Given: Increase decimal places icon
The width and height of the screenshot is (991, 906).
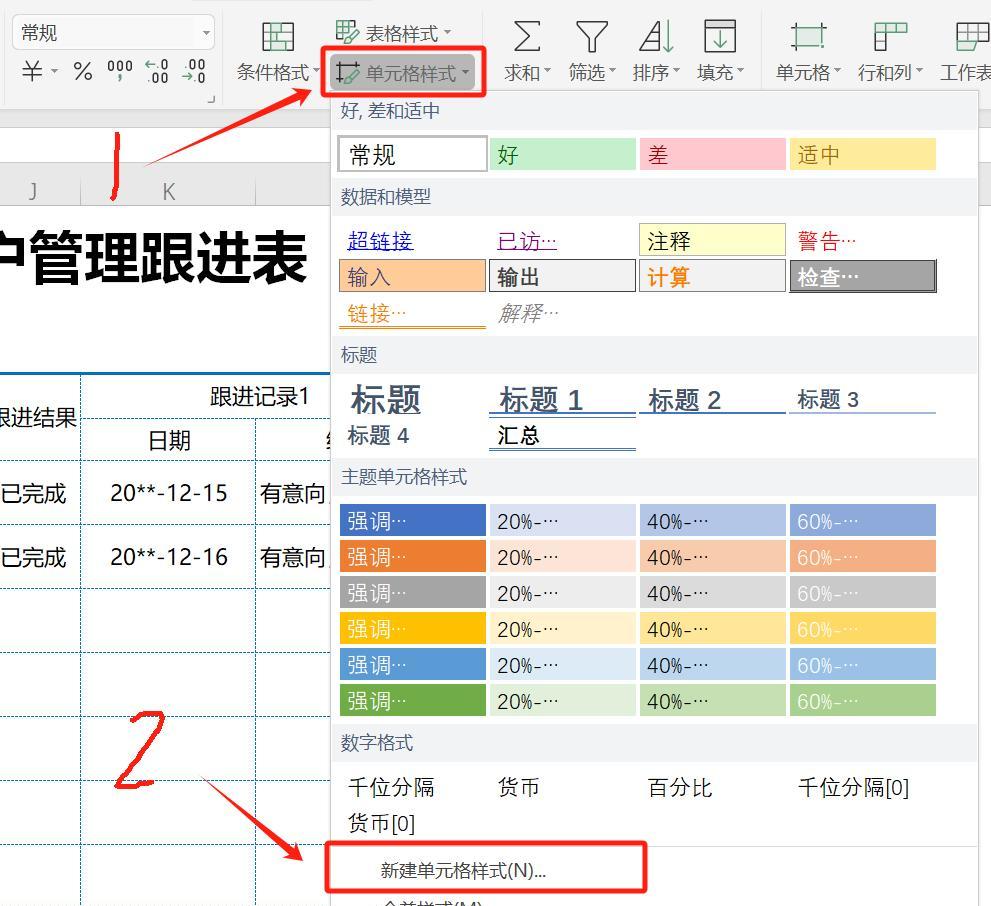Looking at the screenshot, I should point(156,71).
